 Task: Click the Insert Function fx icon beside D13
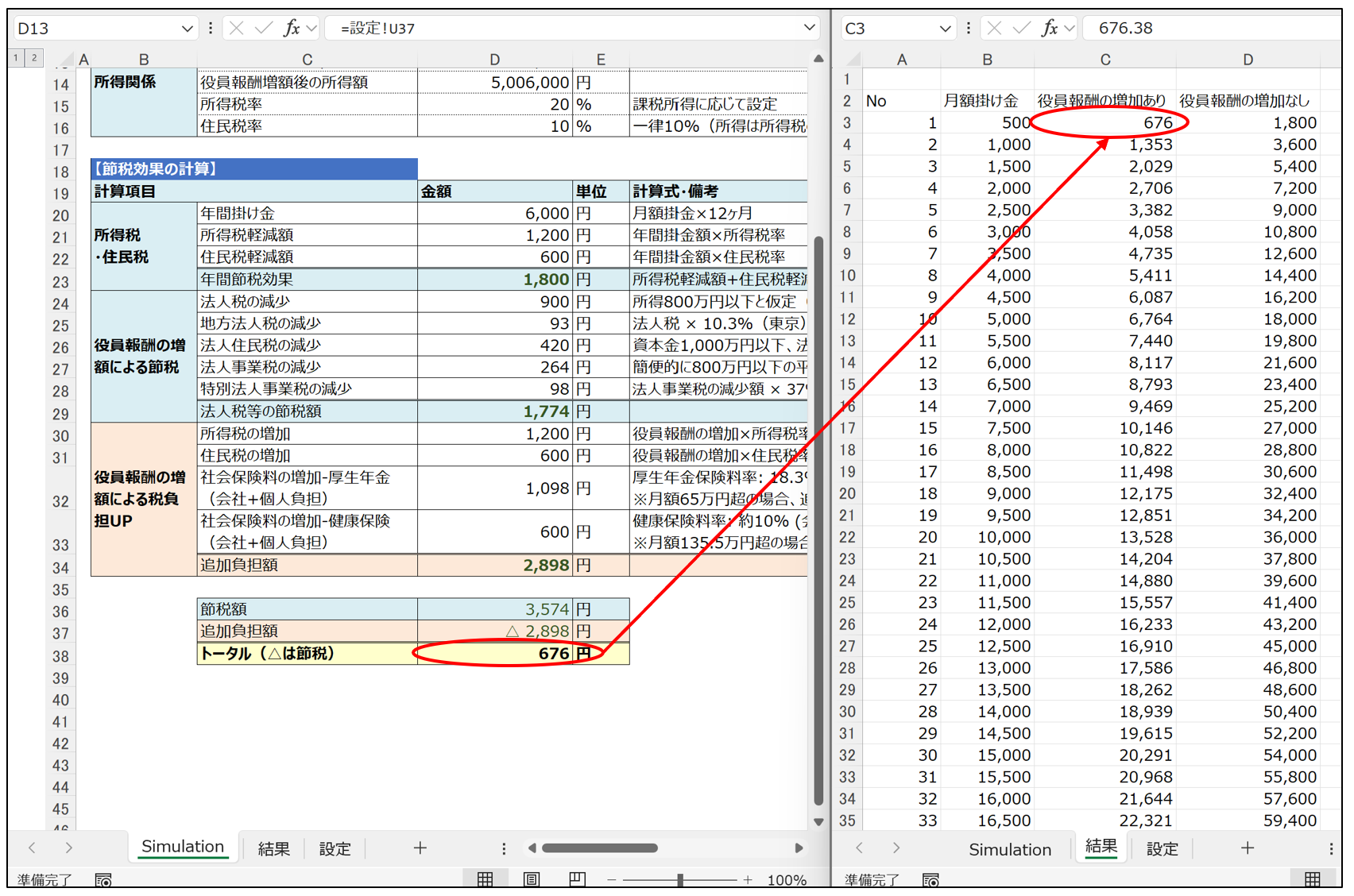(x=292, y=29)
